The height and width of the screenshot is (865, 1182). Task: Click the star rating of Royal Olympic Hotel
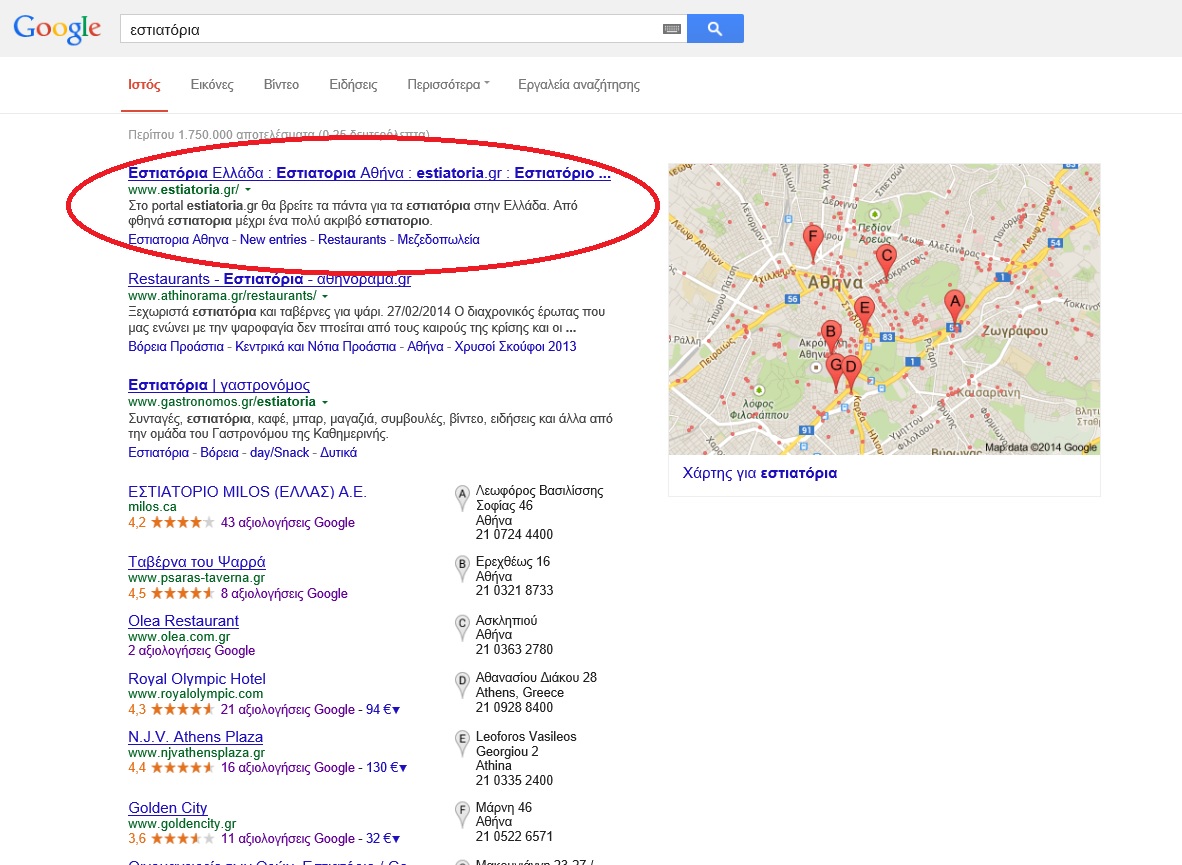[182, 709]
